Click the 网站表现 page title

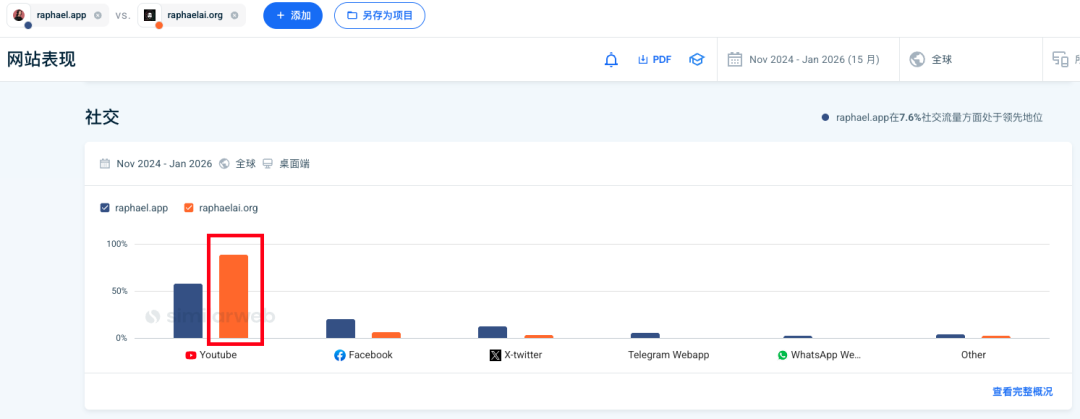(x=41, y=59)
